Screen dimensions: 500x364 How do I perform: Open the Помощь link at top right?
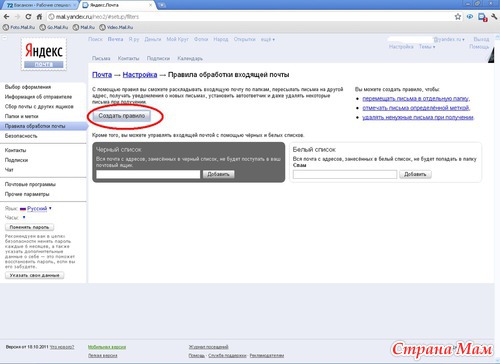pos(479,47)
